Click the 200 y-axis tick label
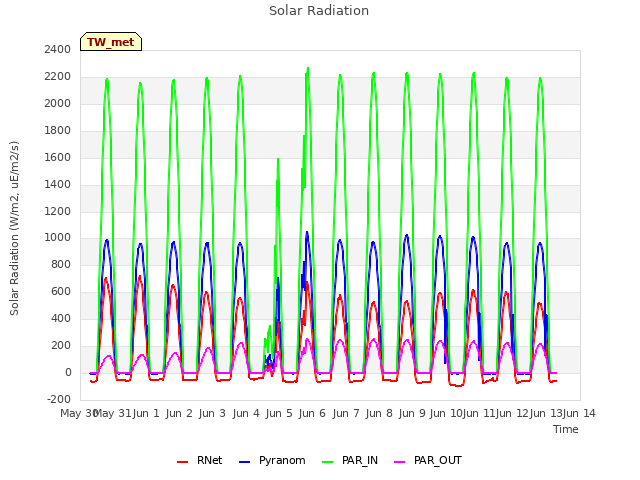Screen dimensions: 640x480 tap(61, 345)
